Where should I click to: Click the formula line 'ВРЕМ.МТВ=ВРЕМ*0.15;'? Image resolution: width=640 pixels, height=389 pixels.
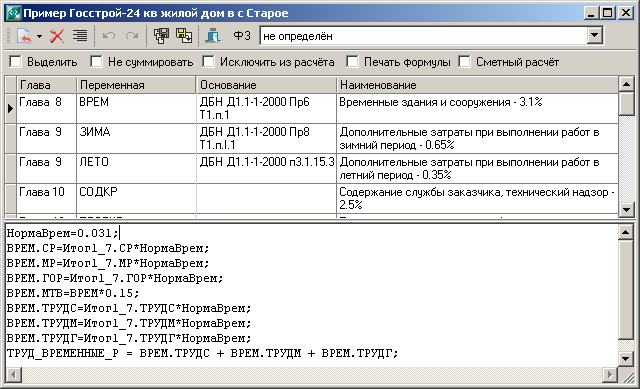pos(73,293)
